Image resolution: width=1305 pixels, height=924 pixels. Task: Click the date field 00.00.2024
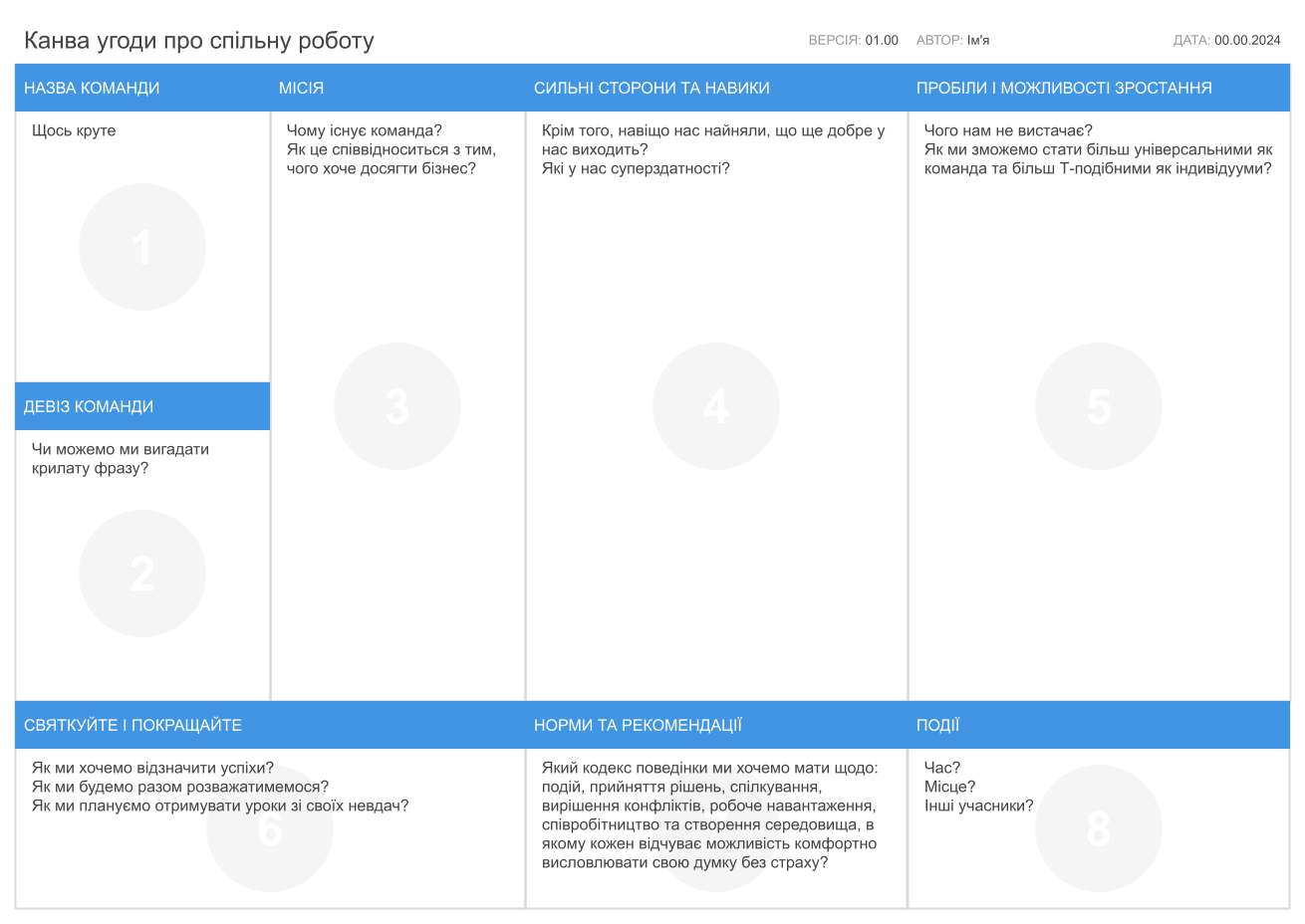tap(1247, 41)
